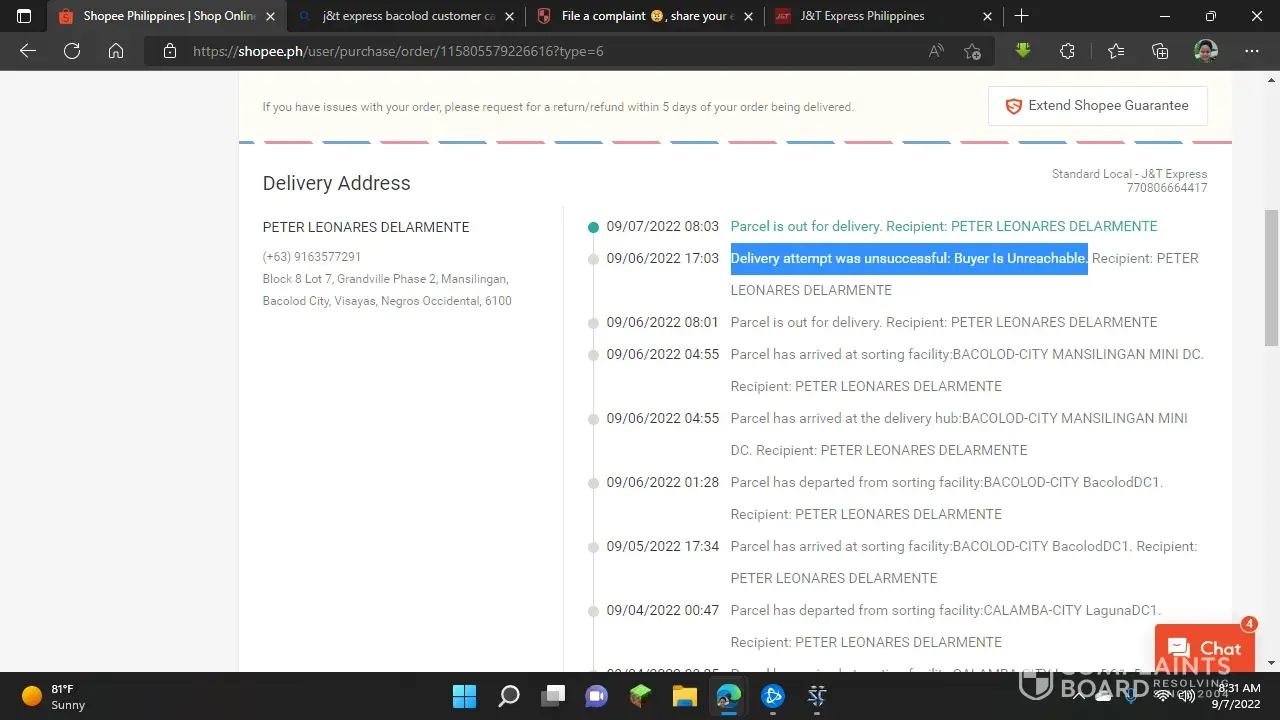Open the Collections panel
This screenshot has height=720, width=1280.
pos(1160,51)
